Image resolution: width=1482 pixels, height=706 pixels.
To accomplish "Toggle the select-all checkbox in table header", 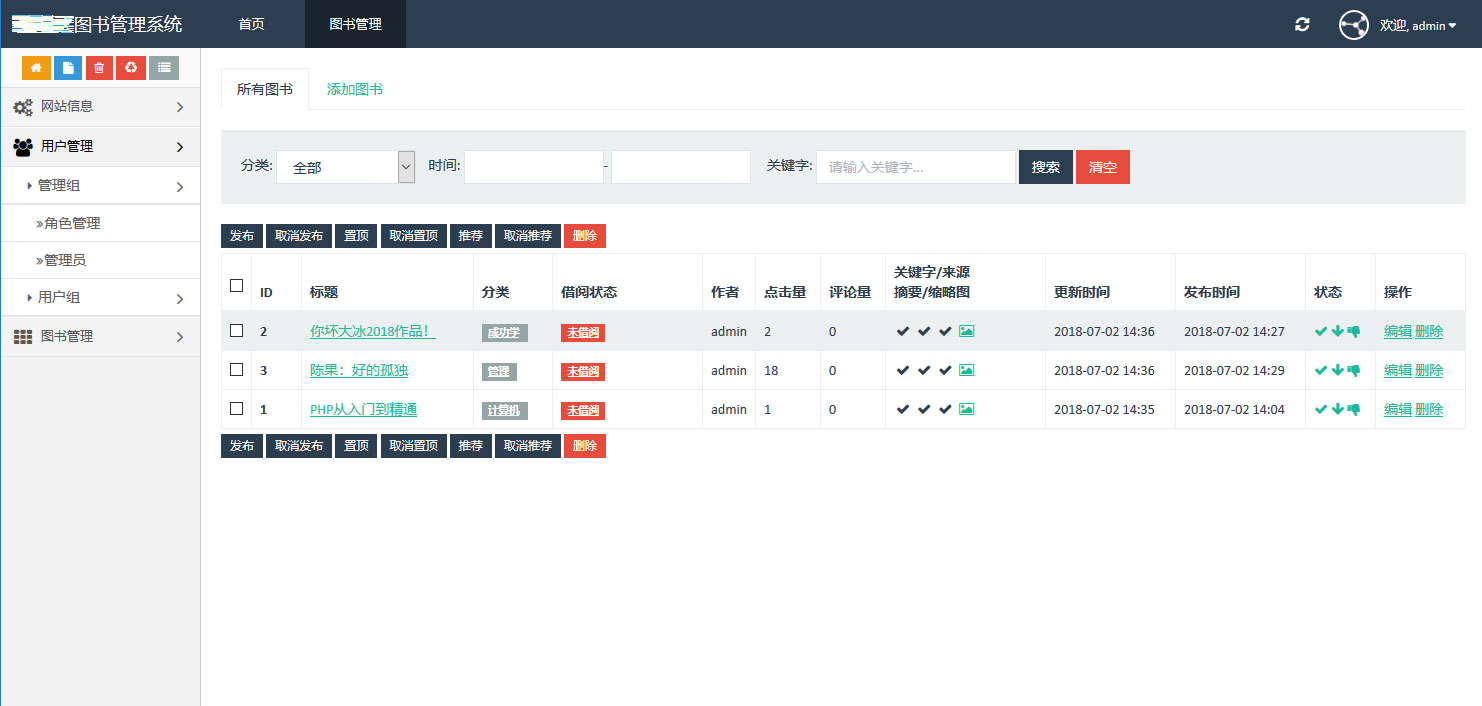I will tap(237, 286).
